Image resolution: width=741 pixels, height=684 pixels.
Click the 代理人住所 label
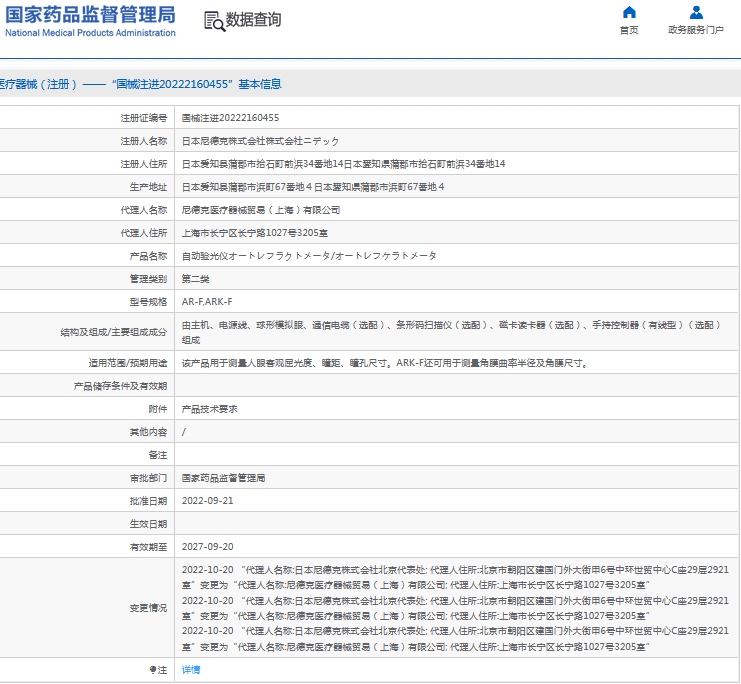tap(144, 233)
